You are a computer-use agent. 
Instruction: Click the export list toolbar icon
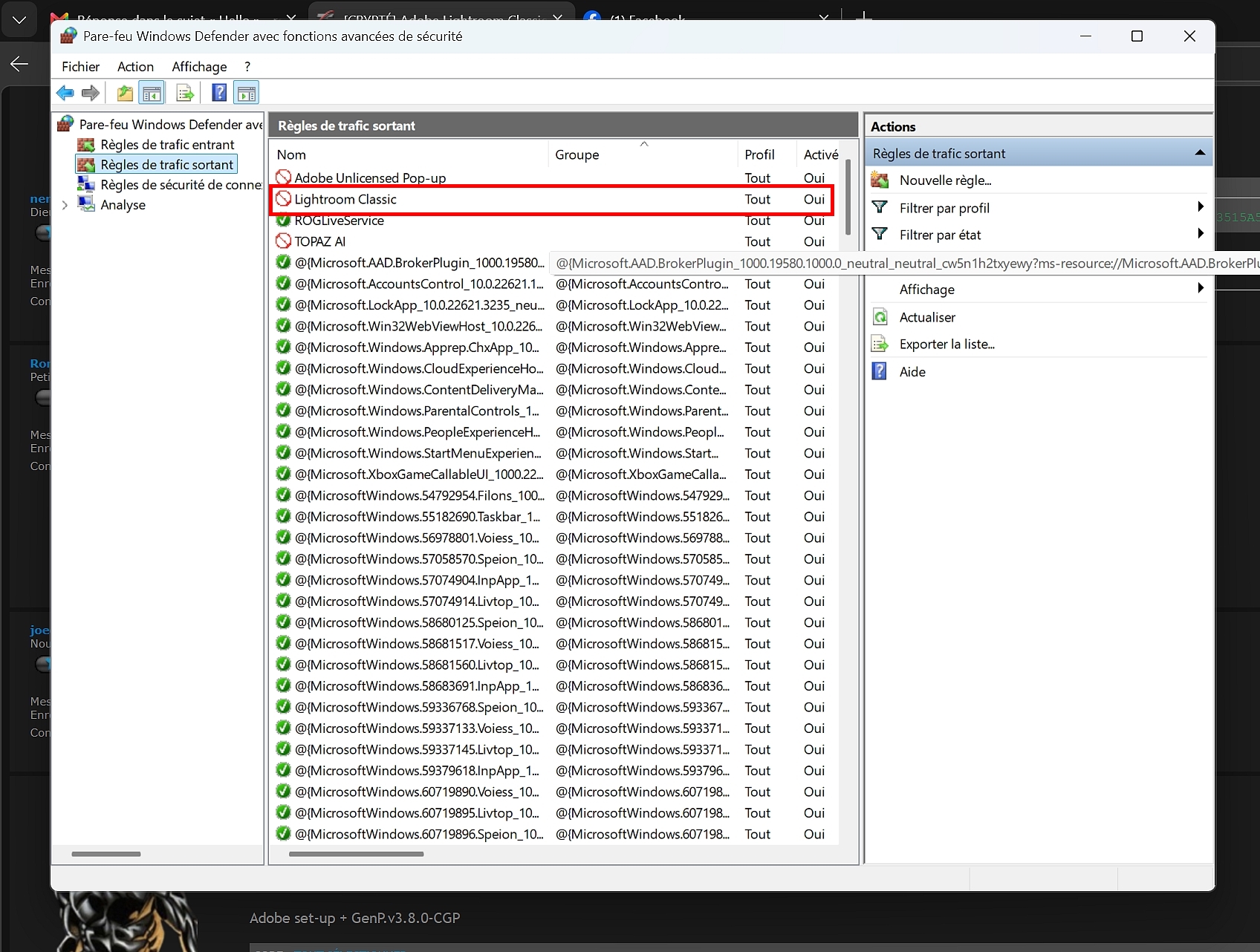185,93
